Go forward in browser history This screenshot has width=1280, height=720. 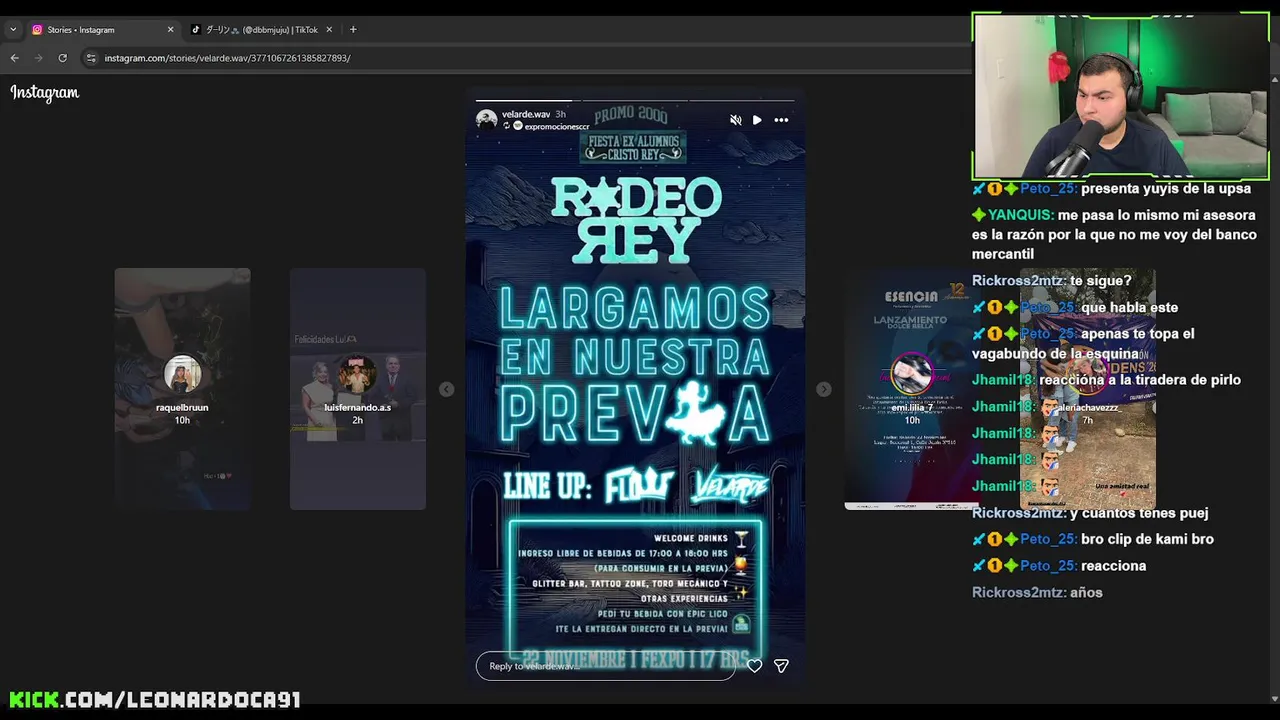pyautogui.click(x=39, y=58)
